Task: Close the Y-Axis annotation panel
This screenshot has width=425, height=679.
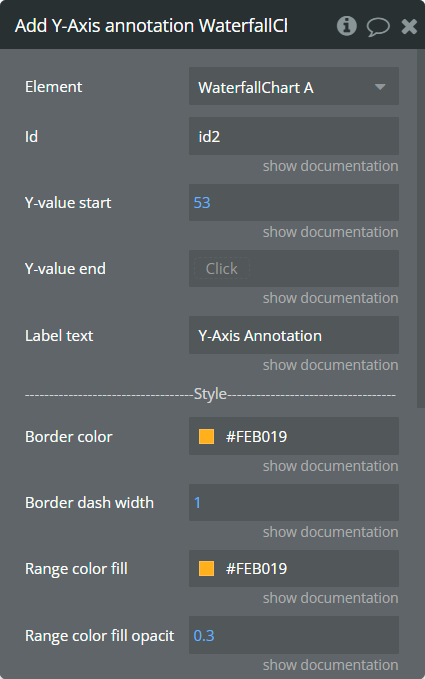Action: click(409, 26)
